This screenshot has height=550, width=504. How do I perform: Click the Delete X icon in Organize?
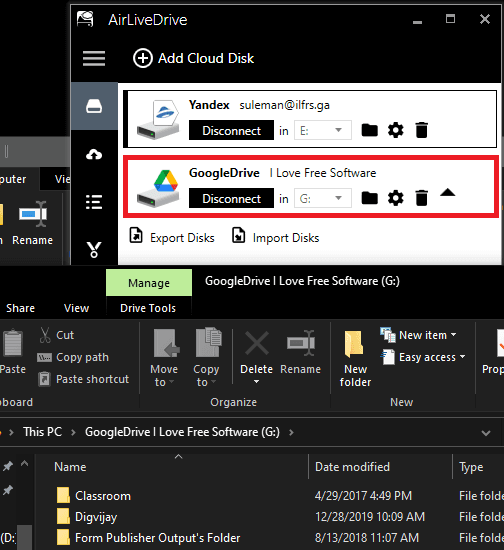click(x=257, y=343)
